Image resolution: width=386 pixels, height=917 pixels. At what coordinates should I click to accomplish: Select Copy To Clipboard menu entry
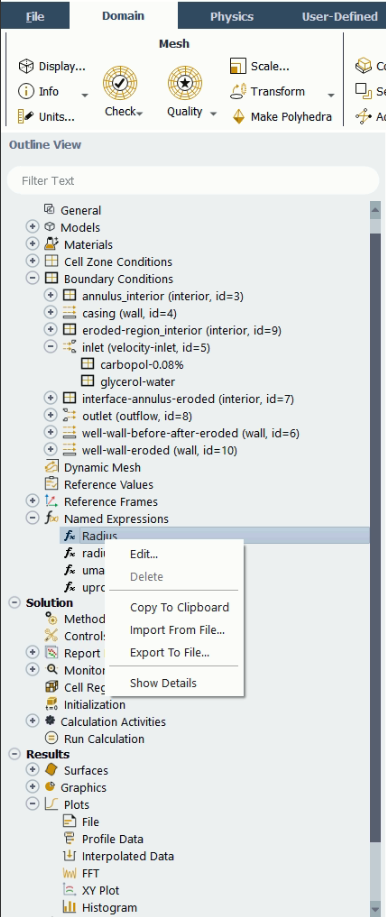[x=180, y=607]
